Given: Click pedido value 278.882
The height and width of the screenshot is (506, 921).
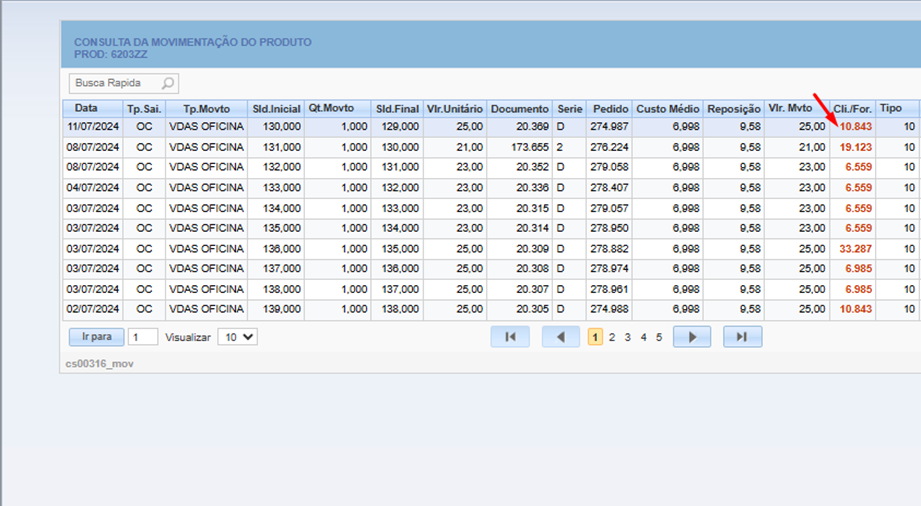Looking at the screenshot, I should (609, 249).
